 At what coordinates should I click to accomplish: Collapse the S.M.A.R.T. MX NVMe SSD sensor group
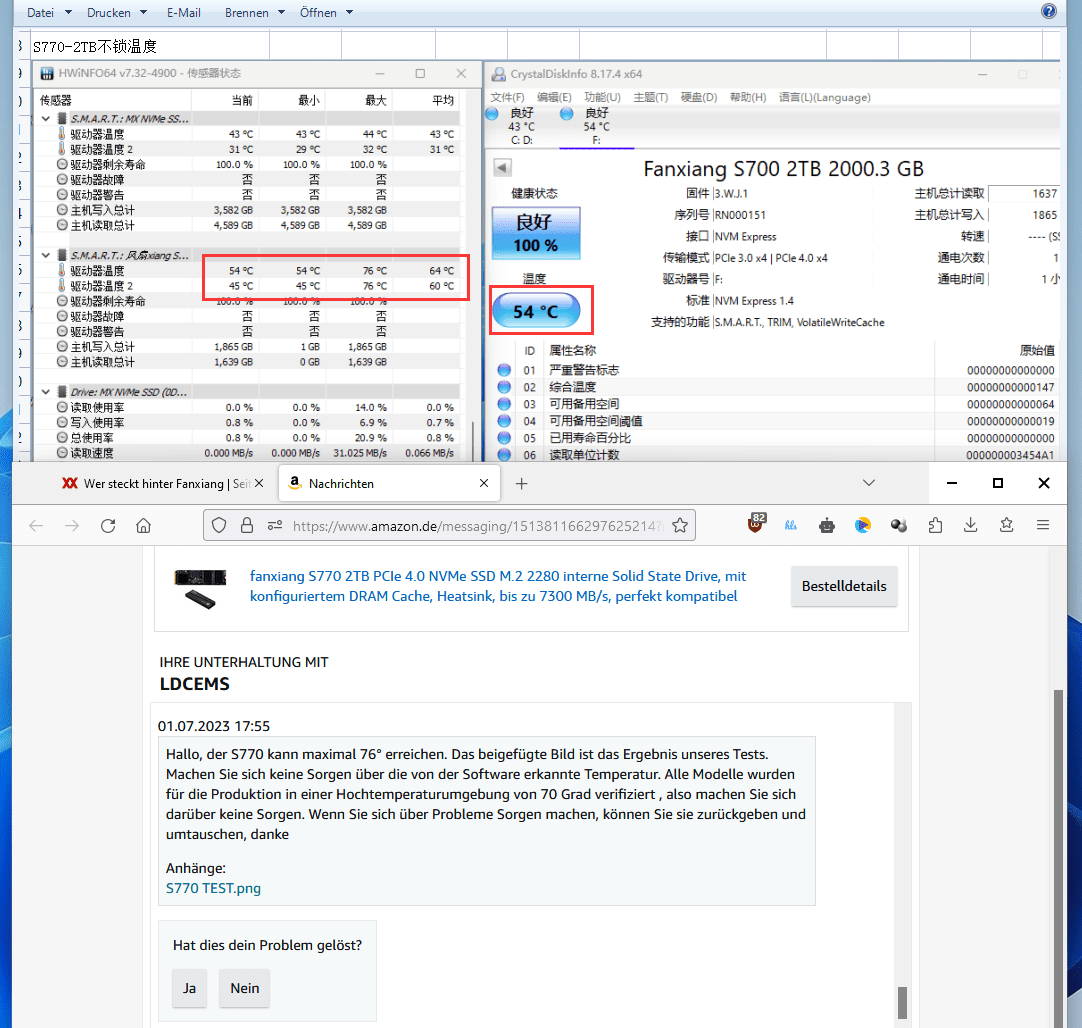(46, 119)
